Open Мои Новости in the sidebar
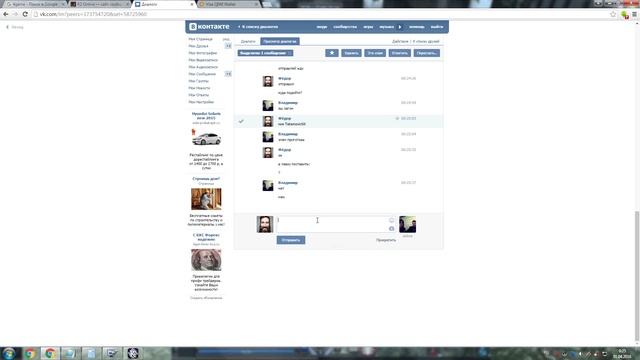This screenshot has width=640, height=360. 199,88
